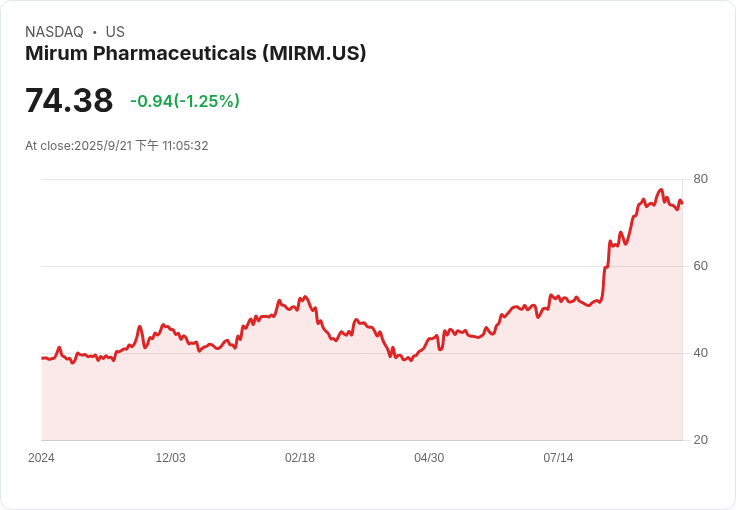Viewport: 736px width, 510px height.
Task: Click the NASDAQ exchange label
Action: 54,31
